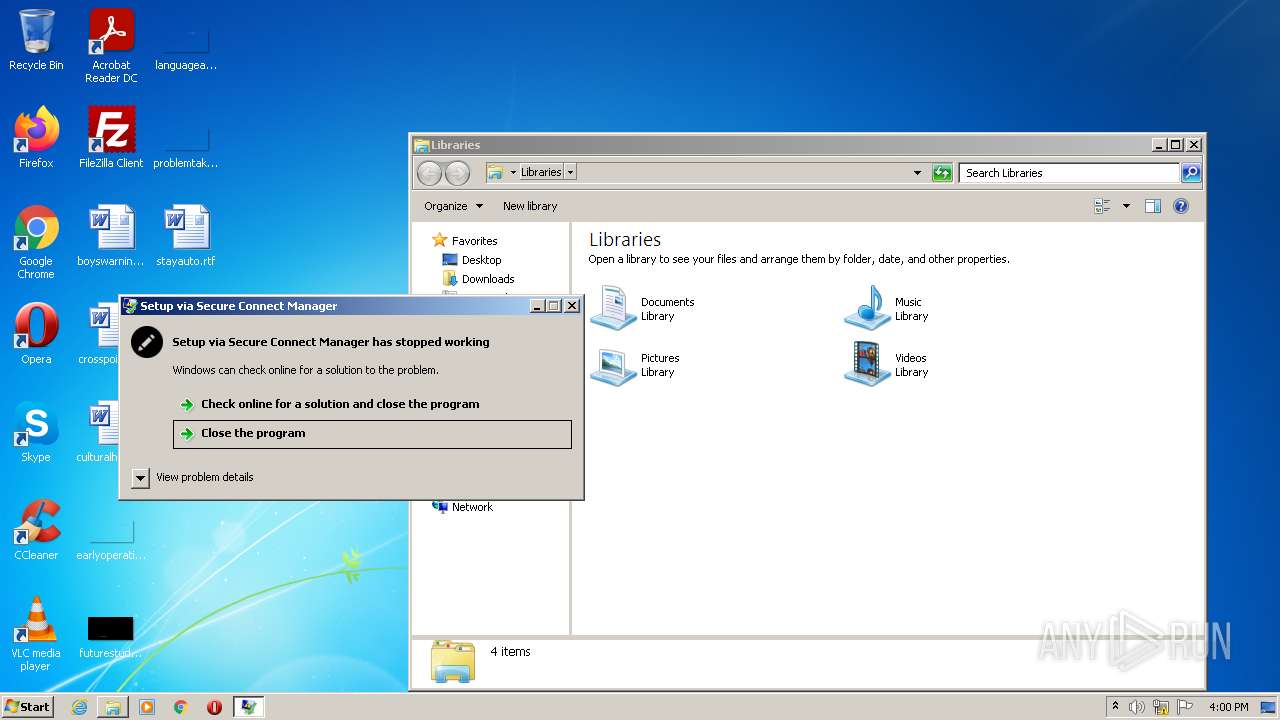Click the Back navigation arrow in Libraries
The width and height of the screenshot is (1280, 720).
coord(429,173)
